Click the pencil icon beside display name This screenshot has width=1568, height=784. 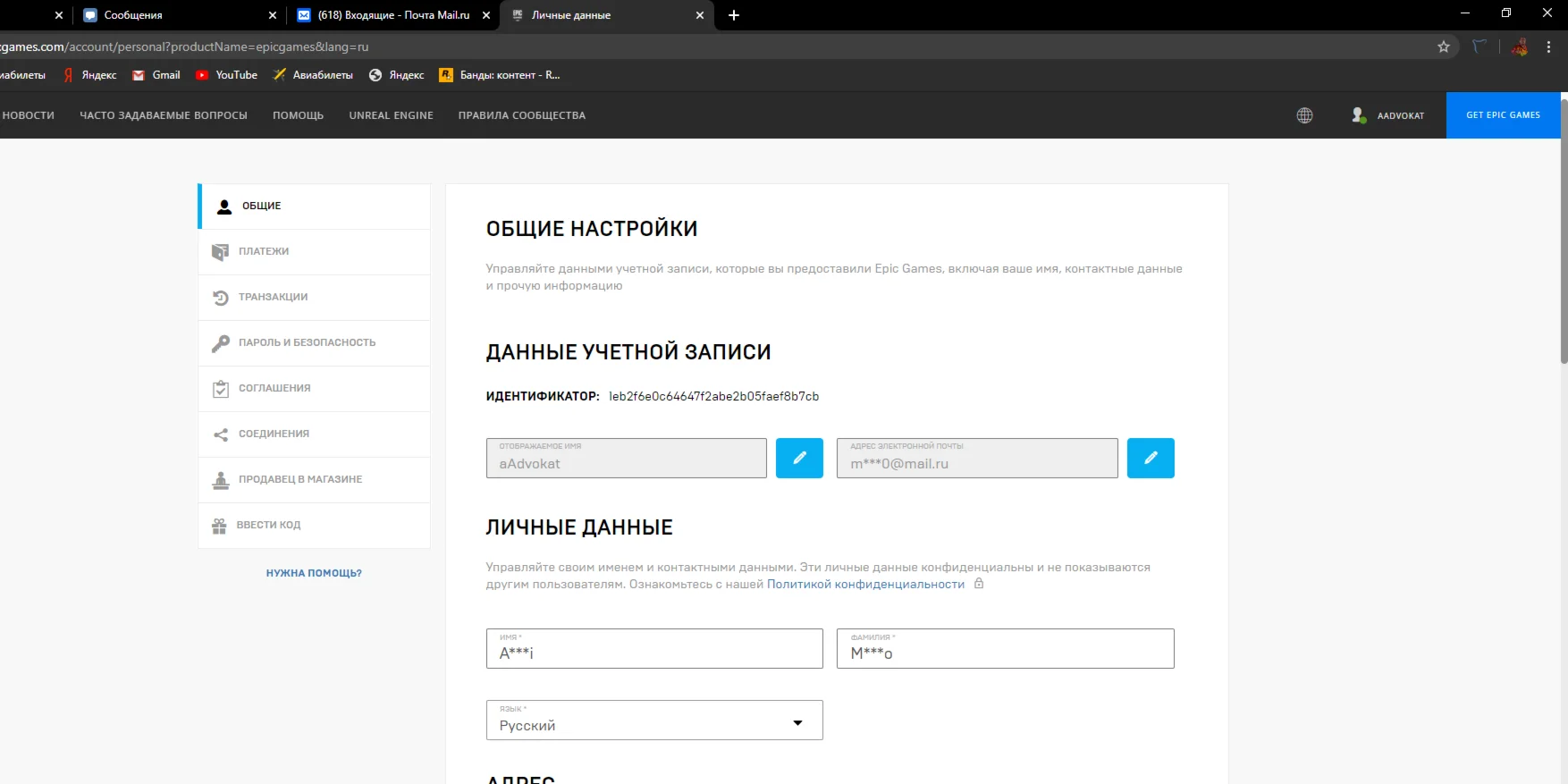tap(799, 458)
